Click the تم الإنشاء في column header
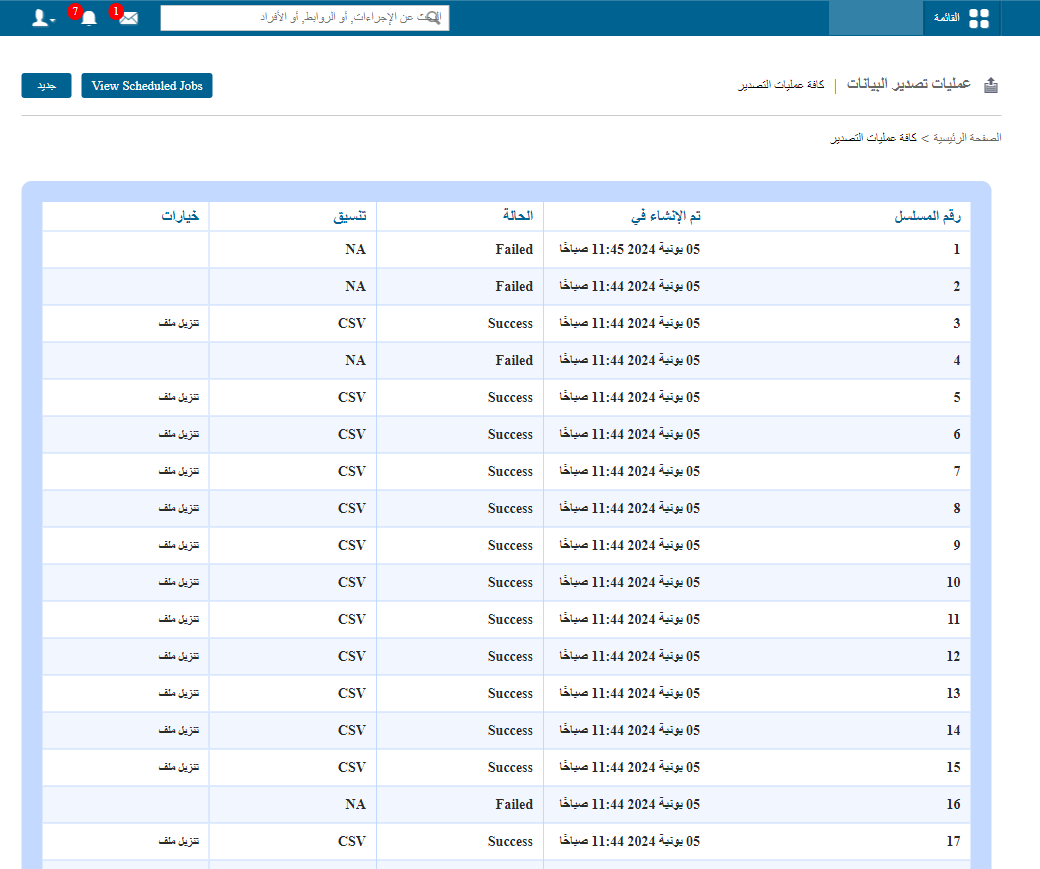This screenshot has height=869, width=1040. point(665,216)
